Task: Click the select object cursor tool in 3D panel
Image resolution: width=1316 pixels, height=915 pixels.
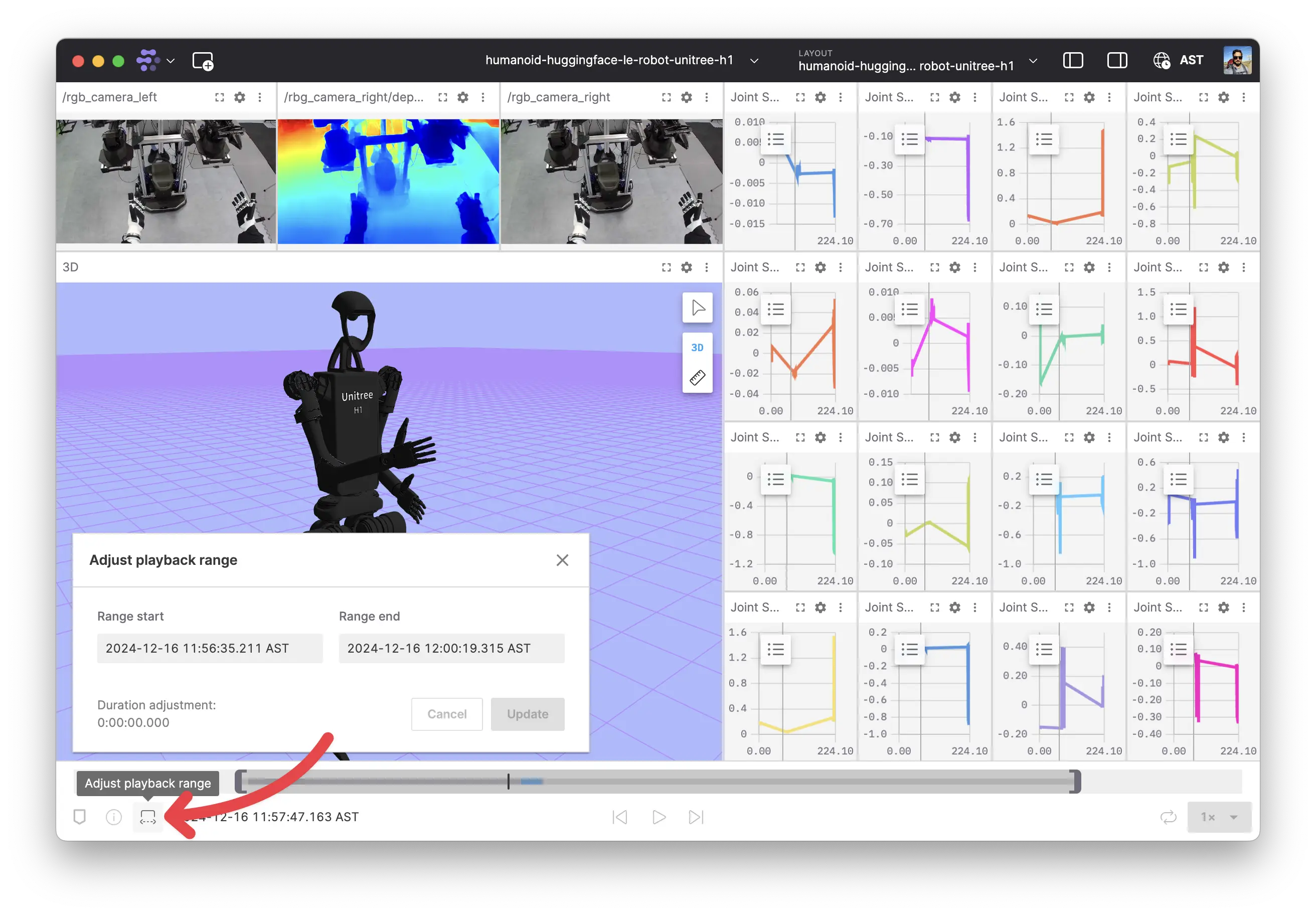Action: [x=697, y=308]
